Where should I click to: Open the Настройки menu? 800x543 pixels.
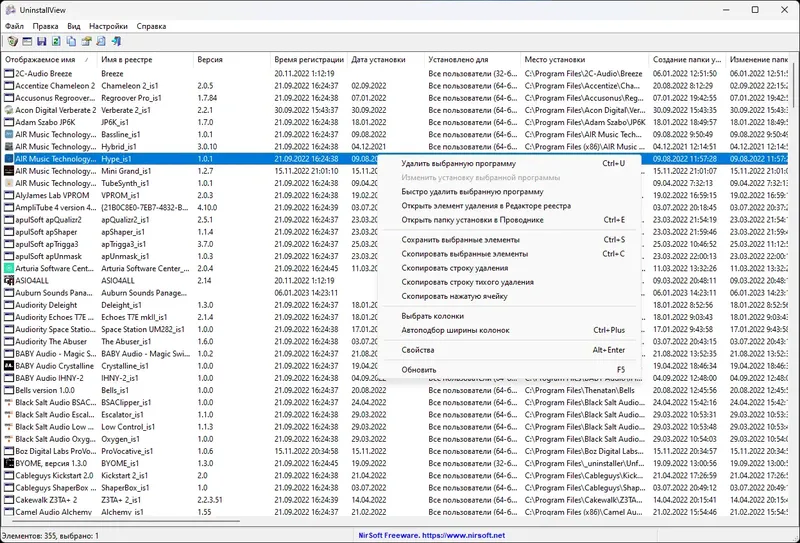pos(108,26)
